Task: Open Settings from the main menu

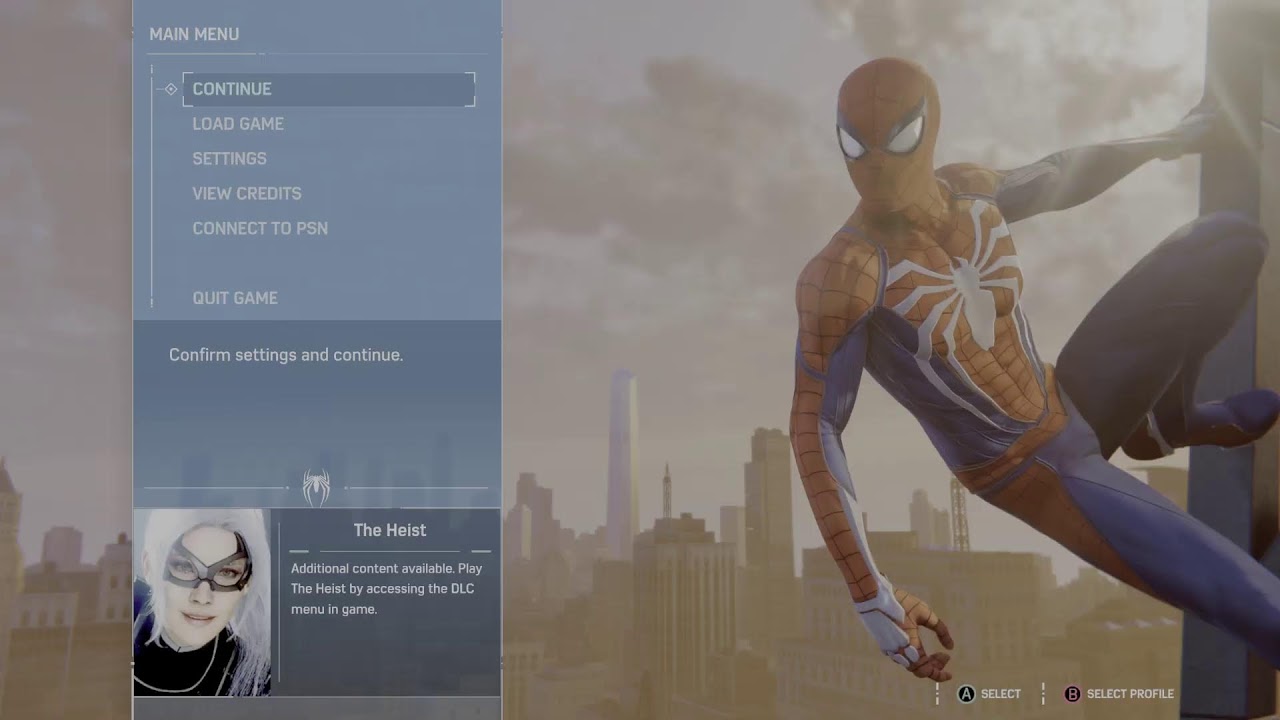Action: coord(229,159)
